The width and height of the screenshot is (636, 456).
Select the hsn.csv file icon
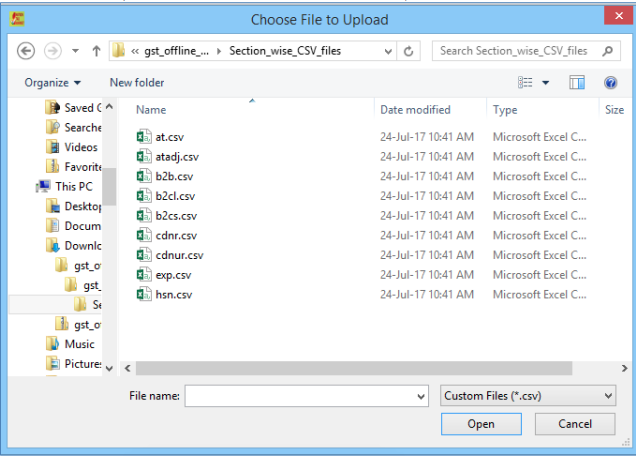[144, 294]
